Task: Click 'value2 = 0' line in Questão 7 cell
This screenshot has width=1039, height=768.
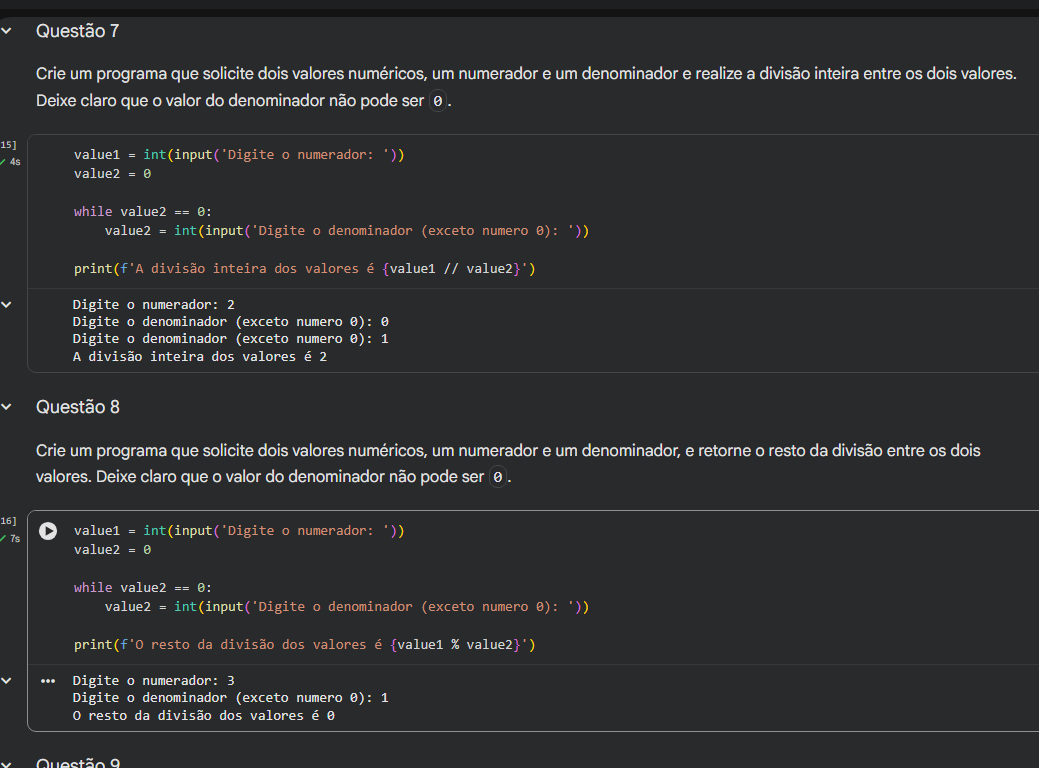Action: pyautogui.click(x=113, y=174)
